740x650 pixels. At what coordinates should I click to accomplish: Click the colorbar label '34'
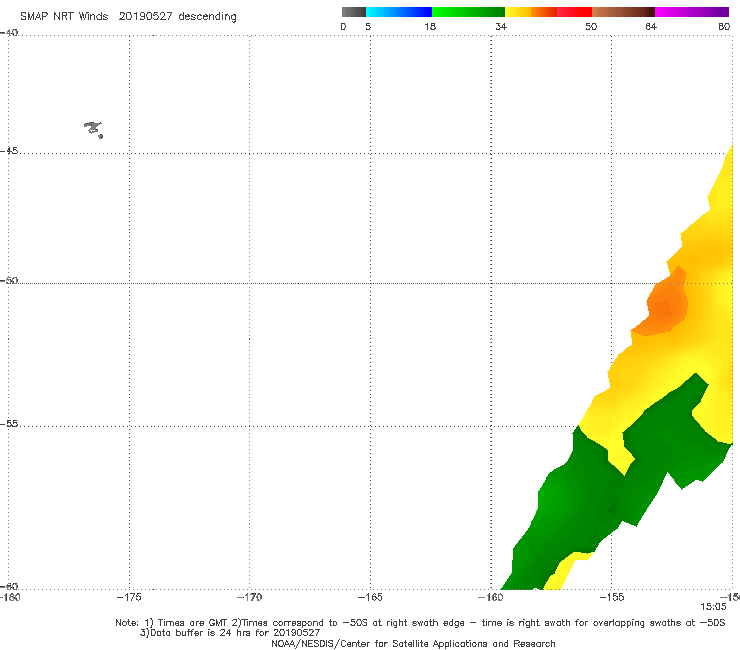click(501, 26)
